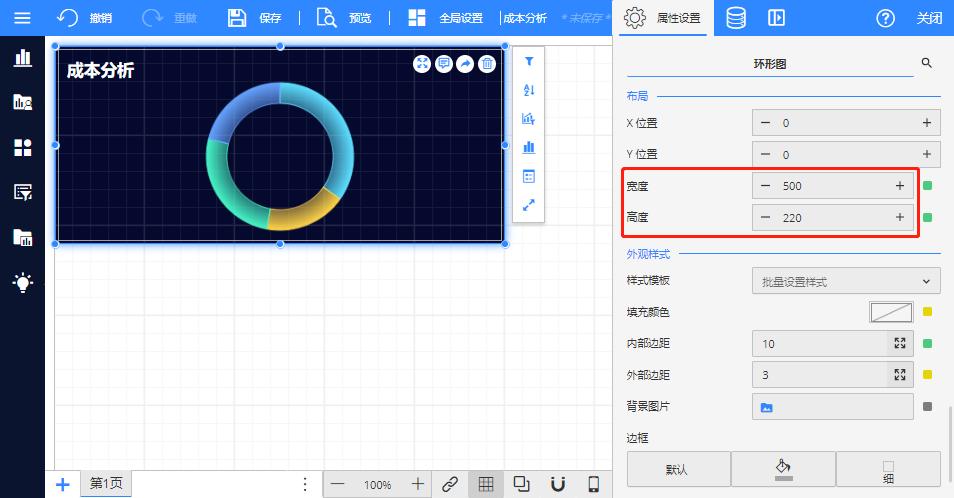954x498 pixels.
Task: Open the data source database icon
Action: [735, 18]
